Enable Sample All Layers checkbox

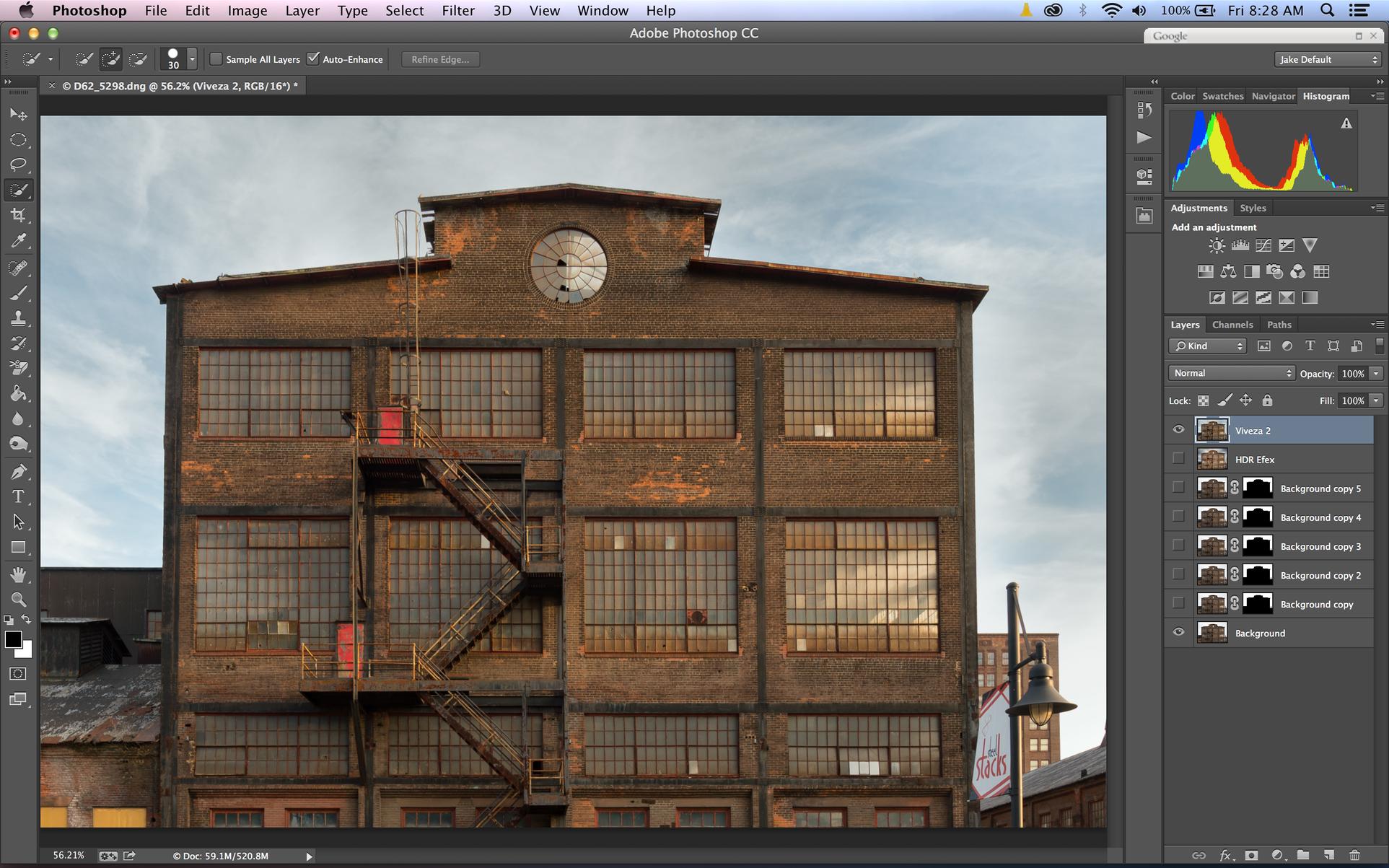click(216, 59)
